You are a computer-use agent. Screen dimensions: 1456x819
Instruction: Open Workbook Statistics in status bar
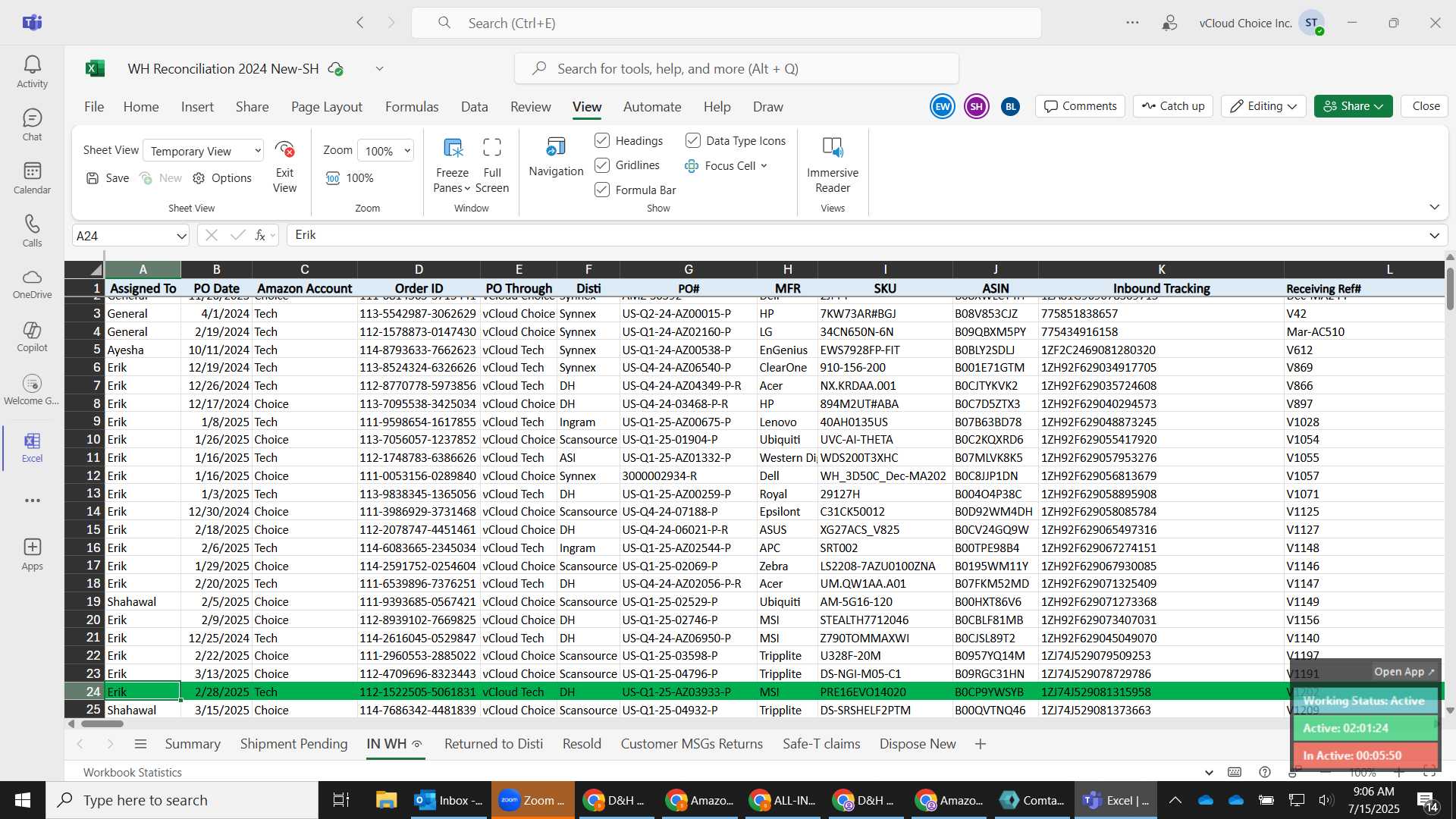tap(133, 772)
